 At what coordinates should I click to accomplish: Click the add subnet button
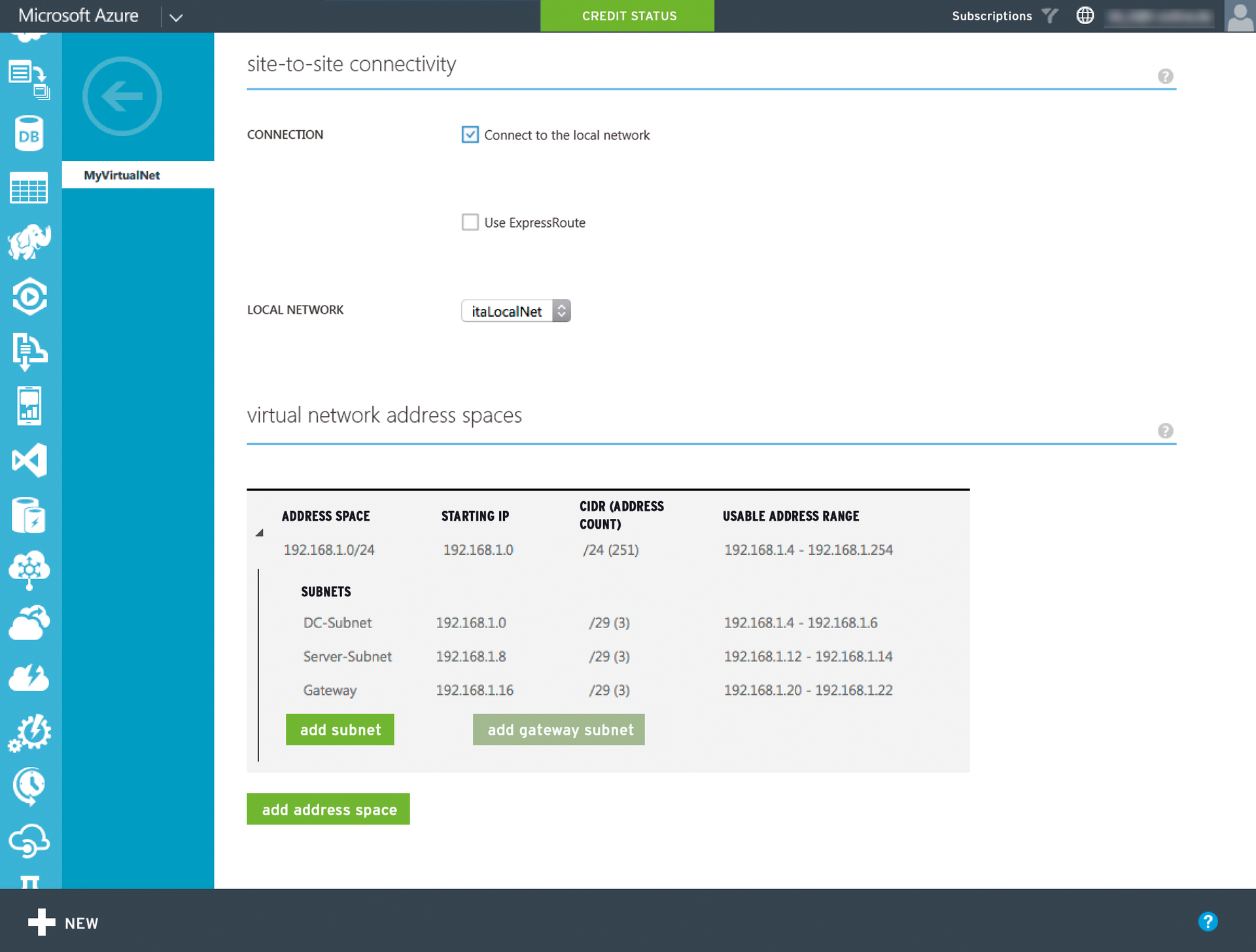[340, 730]
